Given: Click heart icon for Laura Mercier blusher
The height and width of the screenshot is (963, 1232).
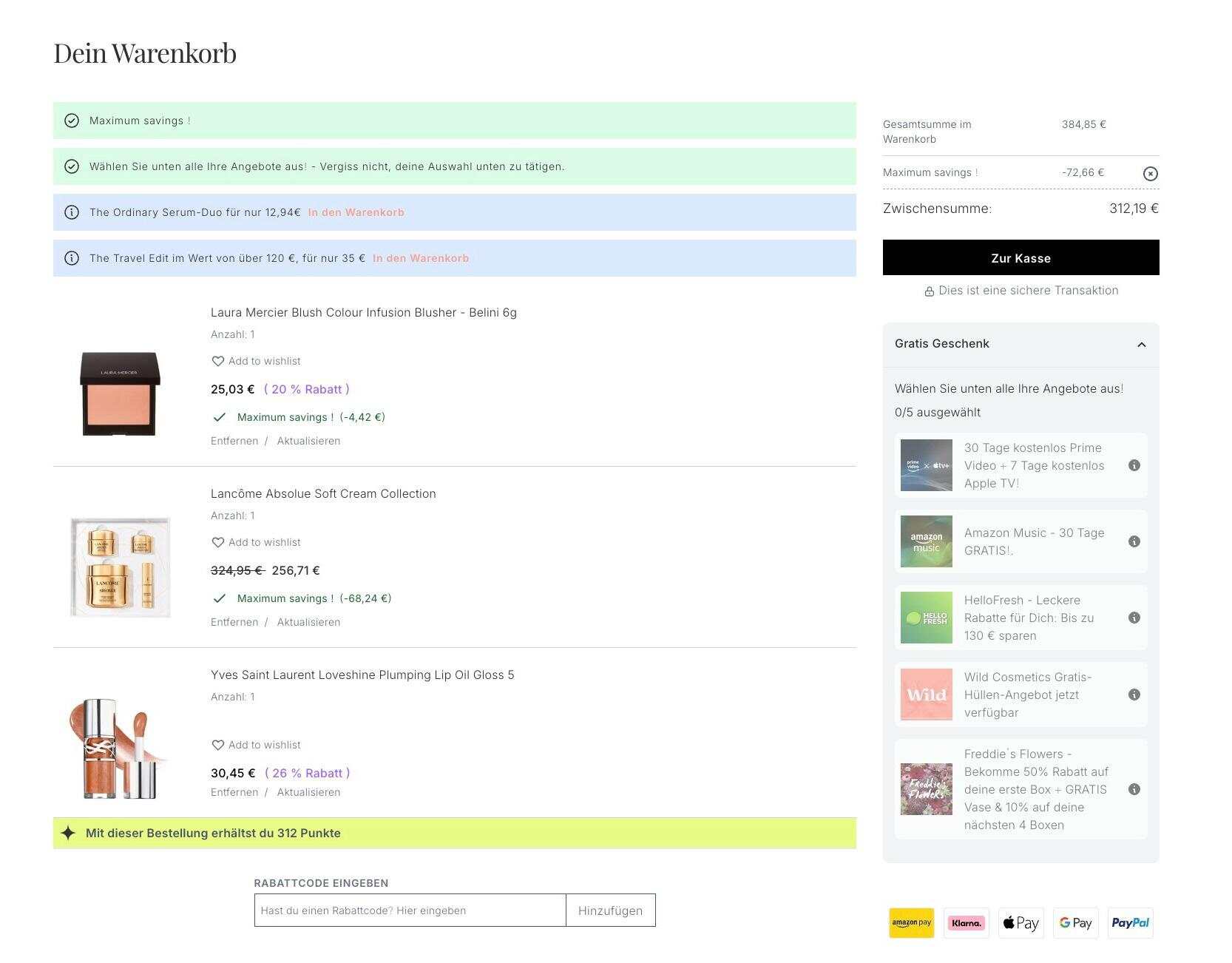Looking at the screenshot, I should [217, 361].
